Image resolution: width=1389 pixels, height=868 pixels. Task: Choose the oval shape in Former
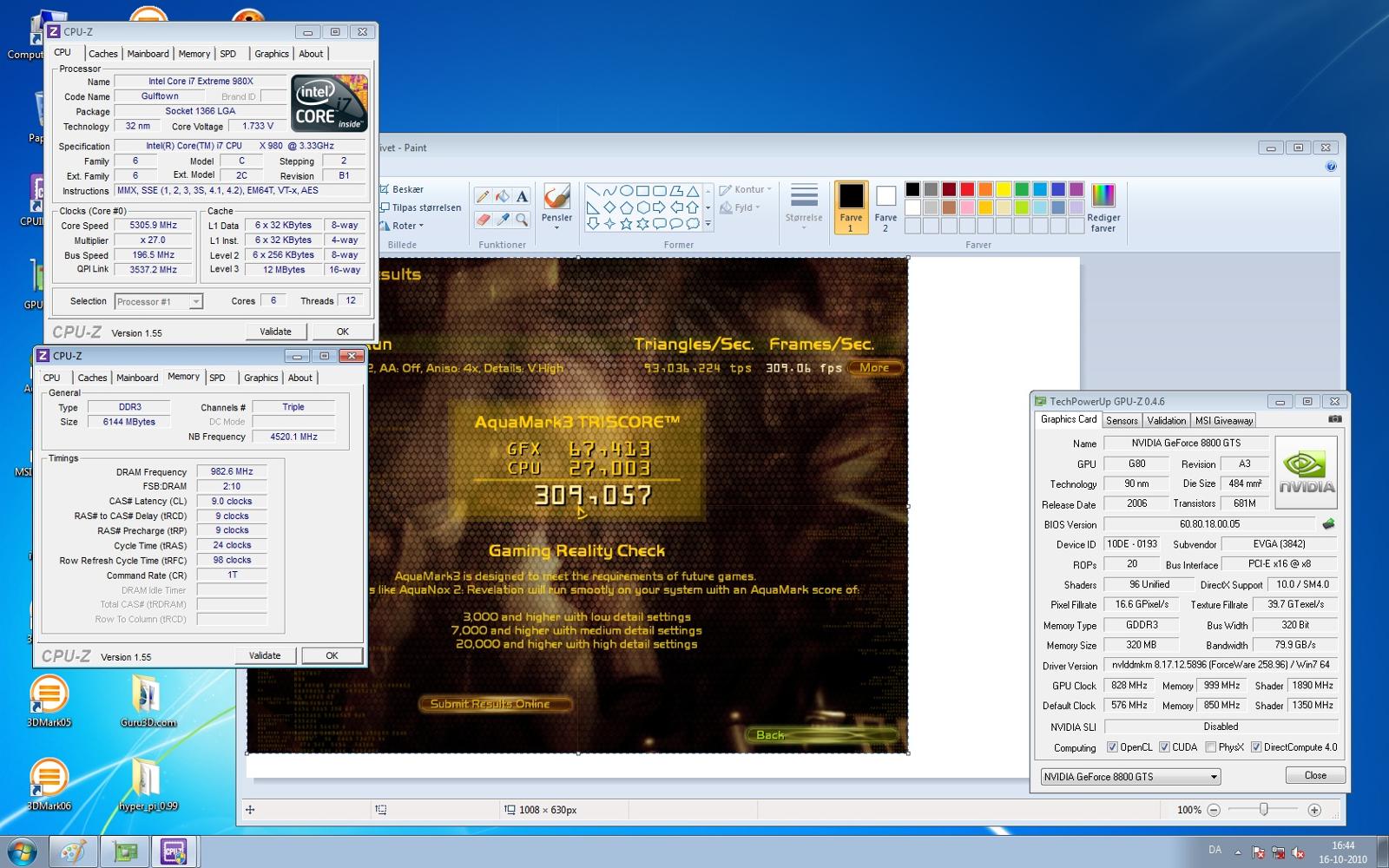(x=626, y=191)
